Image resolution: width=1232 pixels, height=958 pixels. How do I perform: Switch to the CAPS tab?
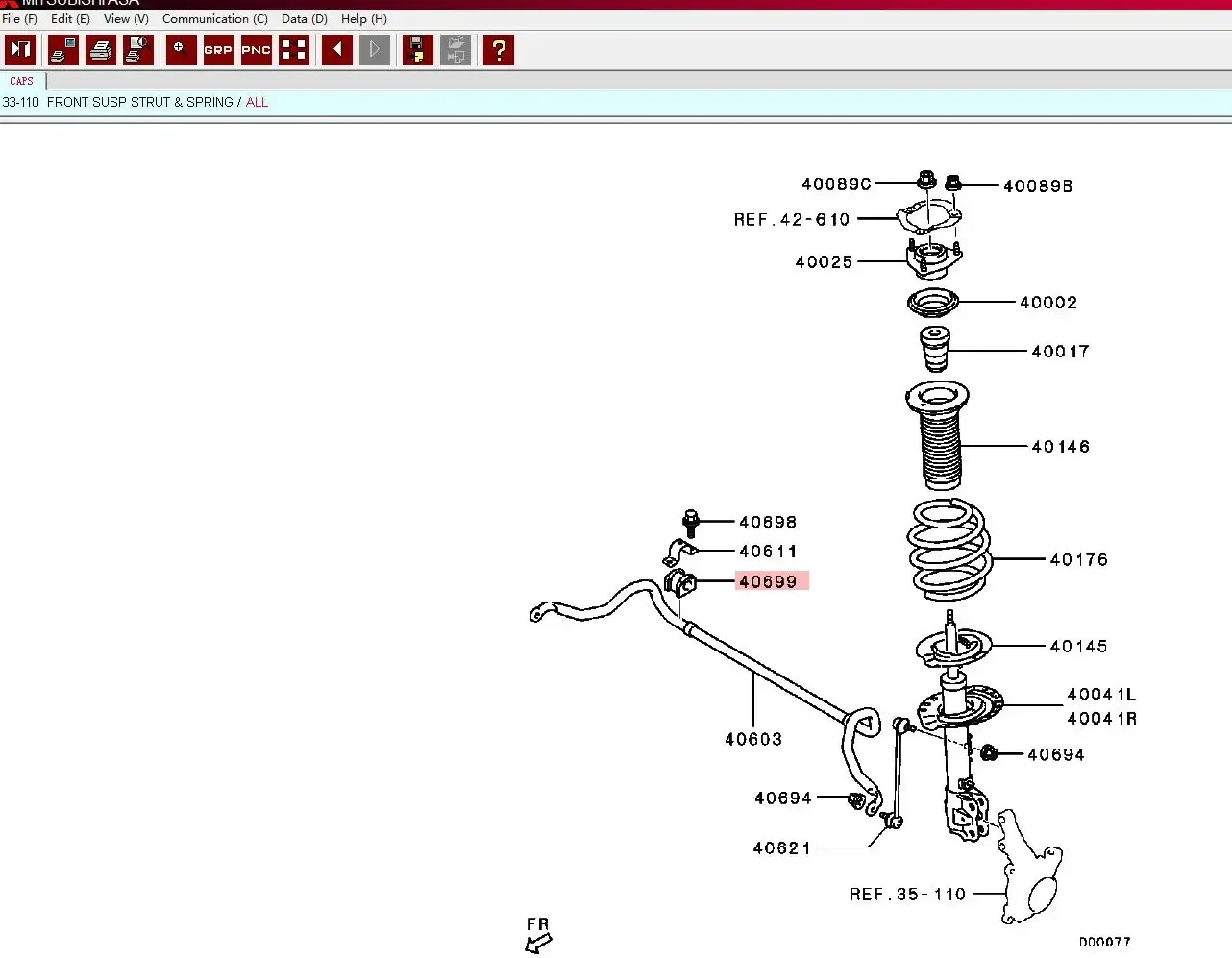click(22, 82)
